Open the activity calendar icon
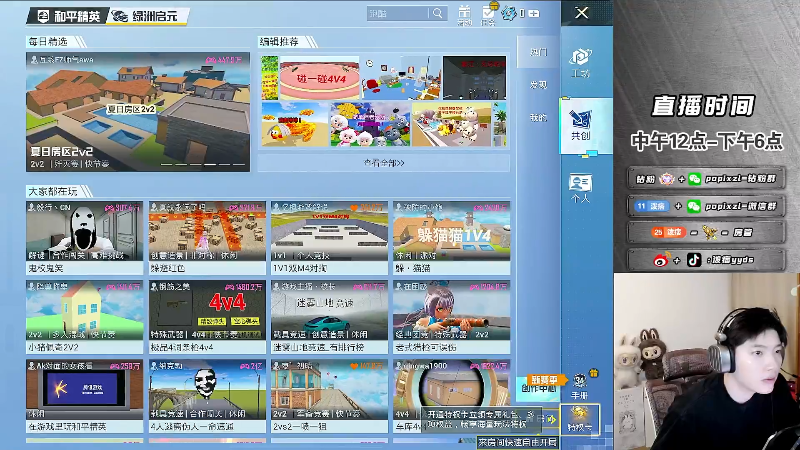800x450 pixels. pyautogui.click(x=464, y=14)
